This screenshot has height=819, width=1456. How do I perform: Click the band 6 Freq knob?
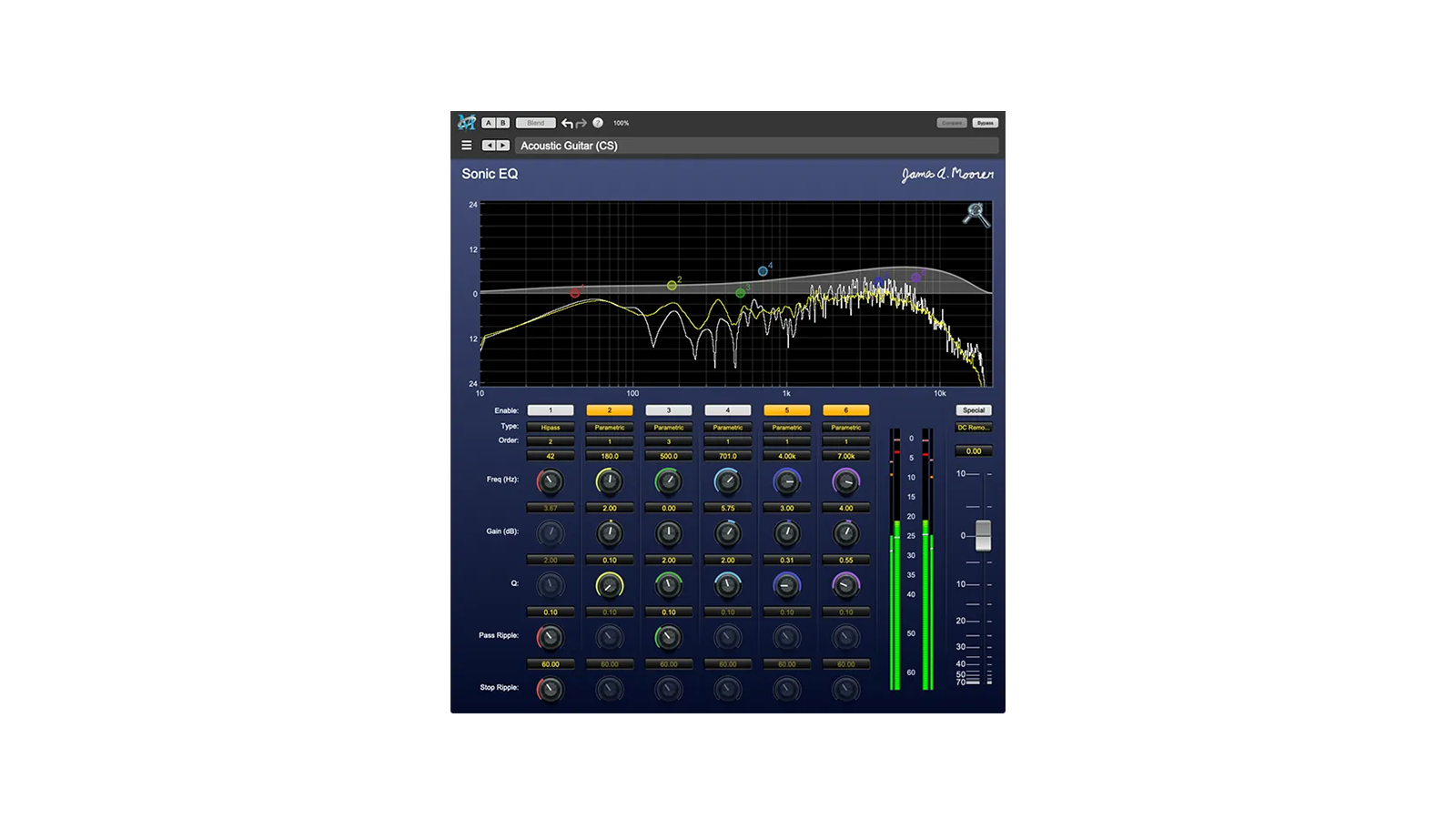point(845,481)
